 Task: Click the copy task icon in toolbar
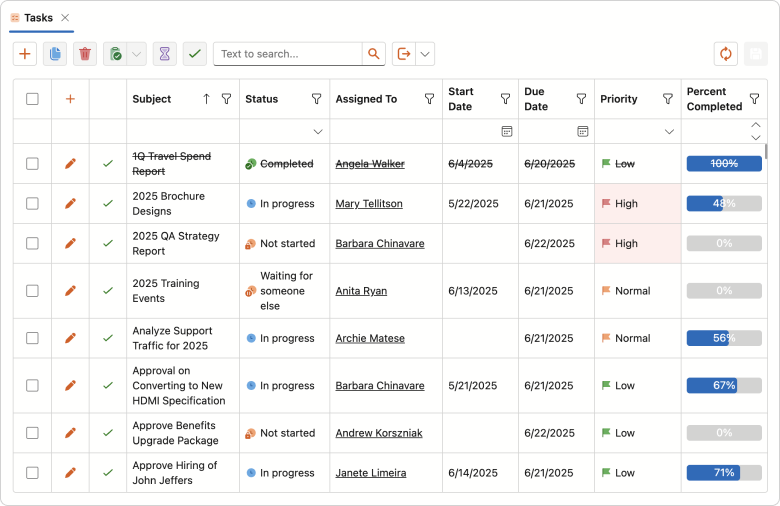coord(55,54)
